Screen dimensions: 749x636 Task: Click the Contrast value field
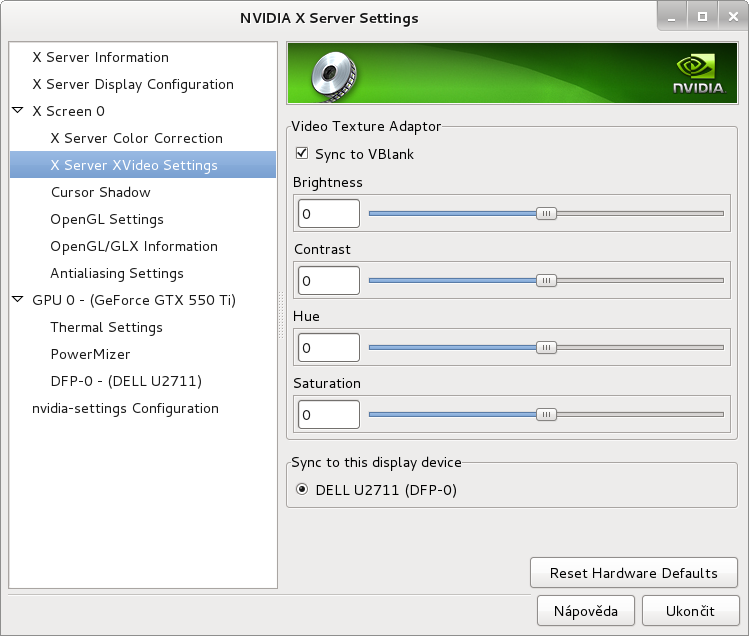329,280
